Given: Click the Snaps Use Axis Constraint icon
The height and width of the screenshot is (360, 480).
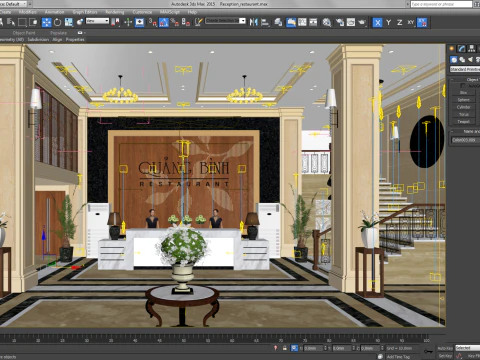Looking at the screenshot, I should 422,22.
